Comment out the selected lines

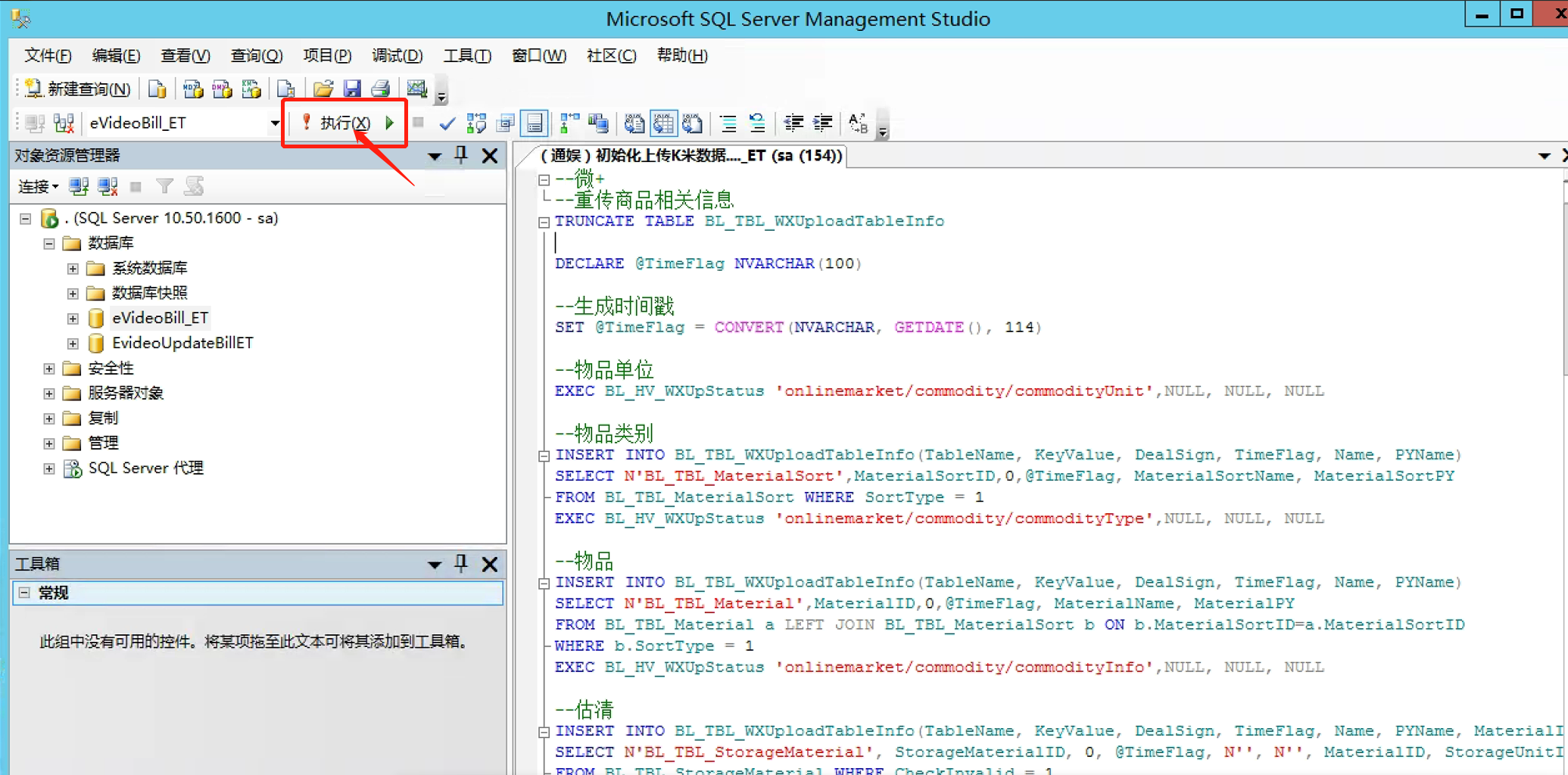728,123
